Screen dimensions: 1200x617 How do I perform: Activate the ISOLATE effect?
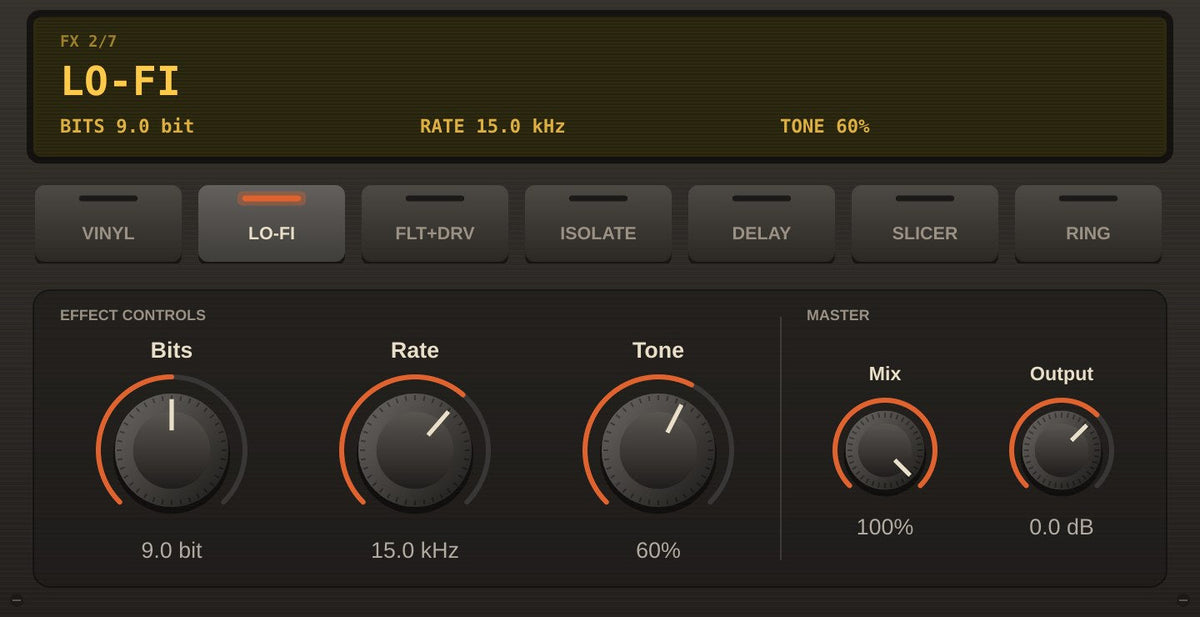[598, 223]
